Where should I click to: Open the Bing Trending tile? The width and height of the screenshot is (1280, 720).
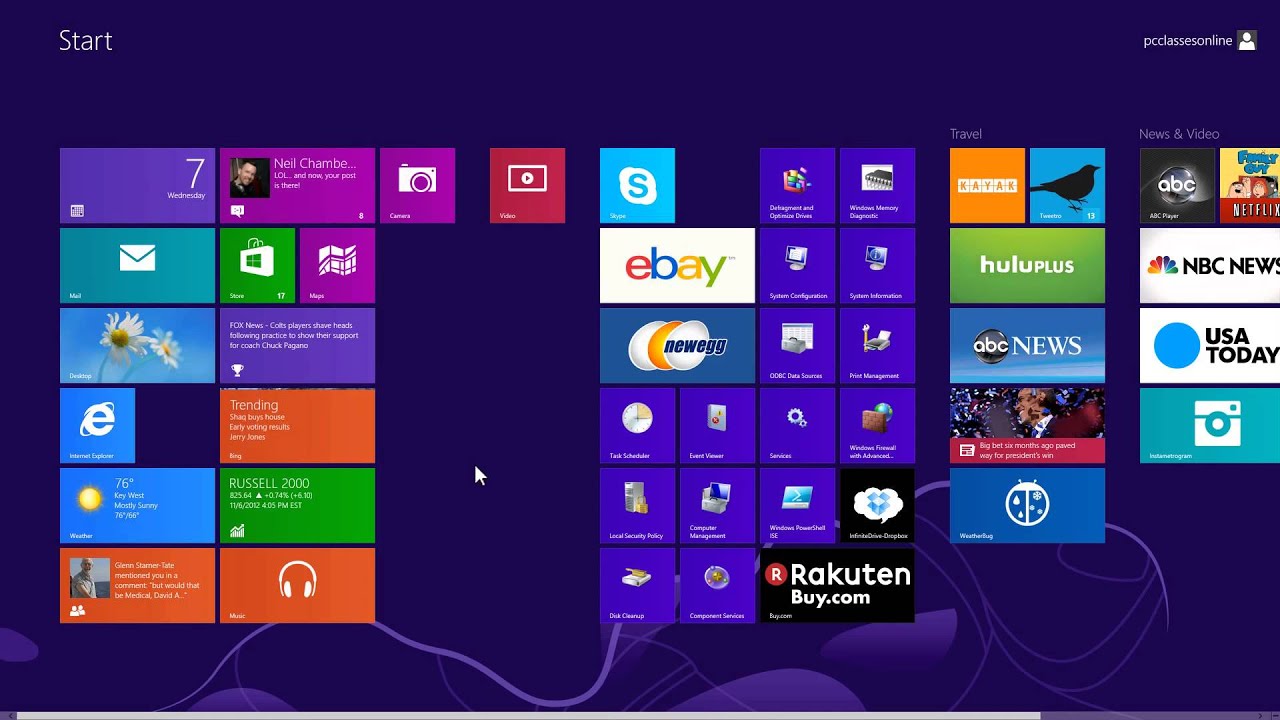coord(297,425)
